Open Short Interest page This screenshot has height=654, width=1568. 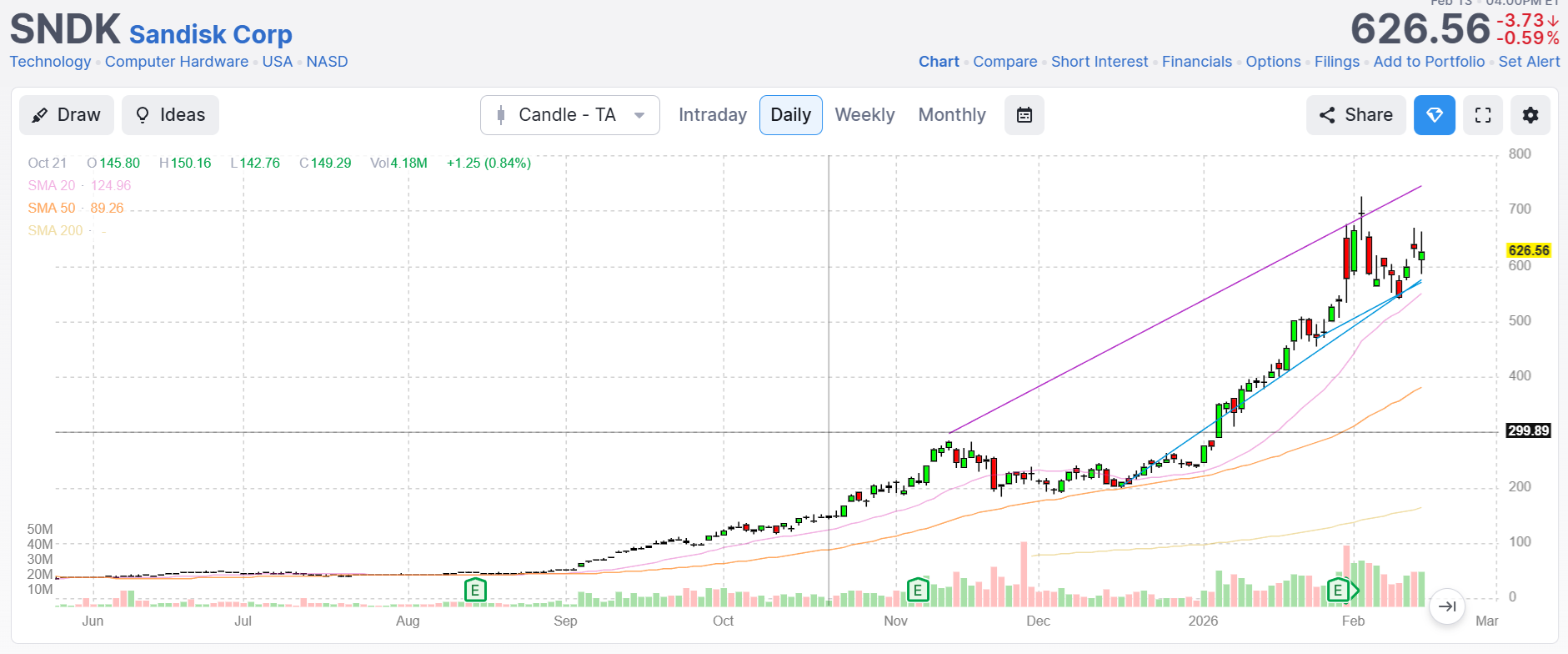[1100, 62]
